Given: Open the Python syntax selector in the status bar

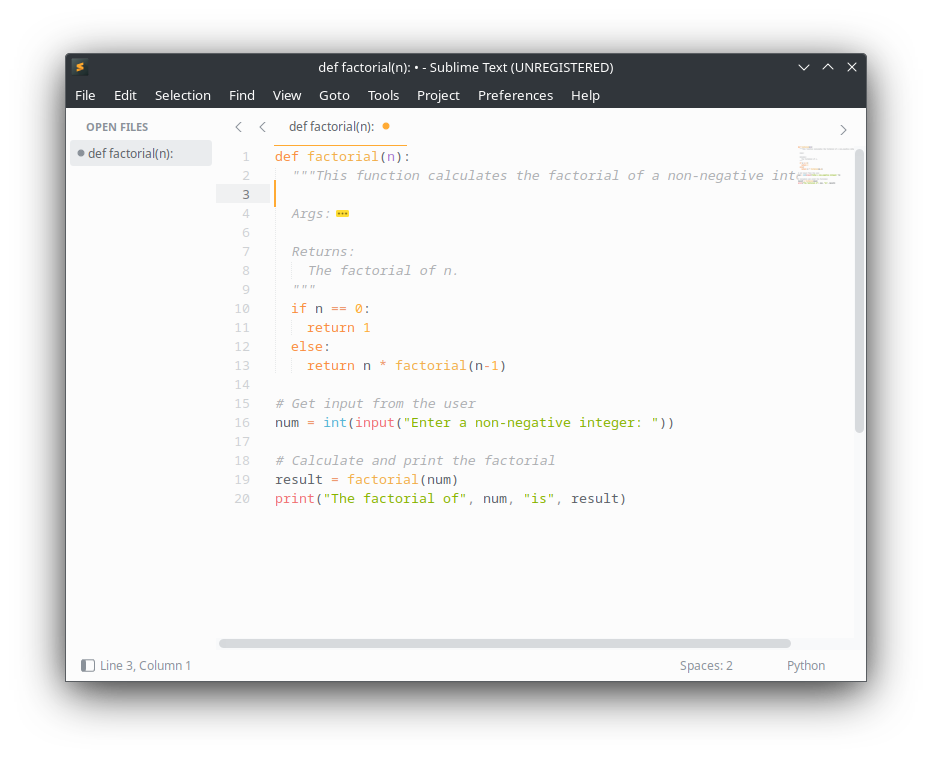Looking at the screenshot, I should point(806,665).
